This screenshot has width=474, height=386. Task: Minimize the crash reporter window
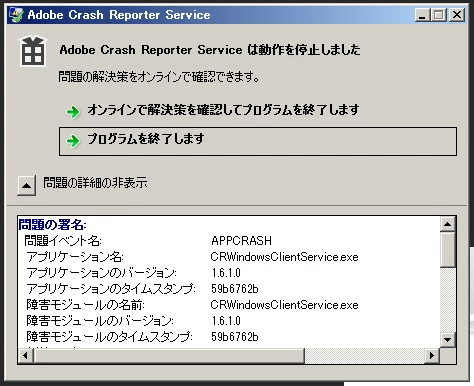tap(422, 15)
